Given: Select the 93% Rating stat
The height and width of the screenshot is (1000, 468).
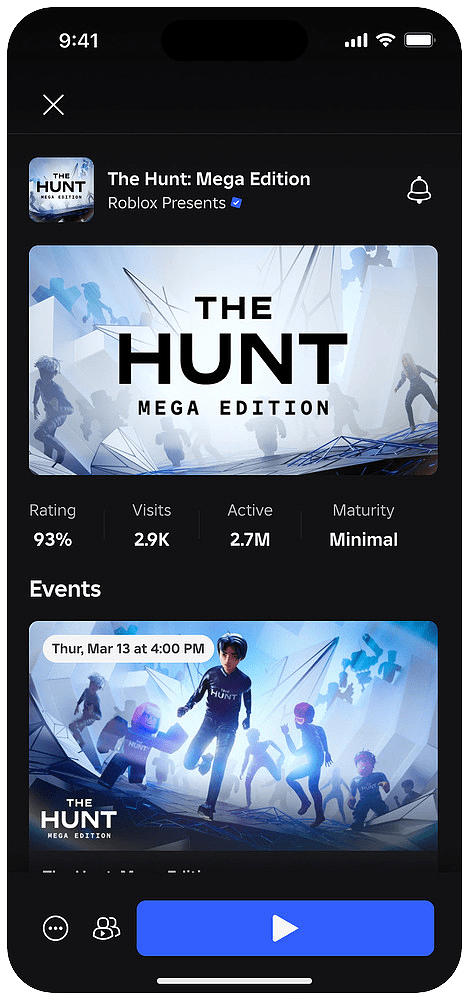Looking at the screenshot, I should coord(53,526).
